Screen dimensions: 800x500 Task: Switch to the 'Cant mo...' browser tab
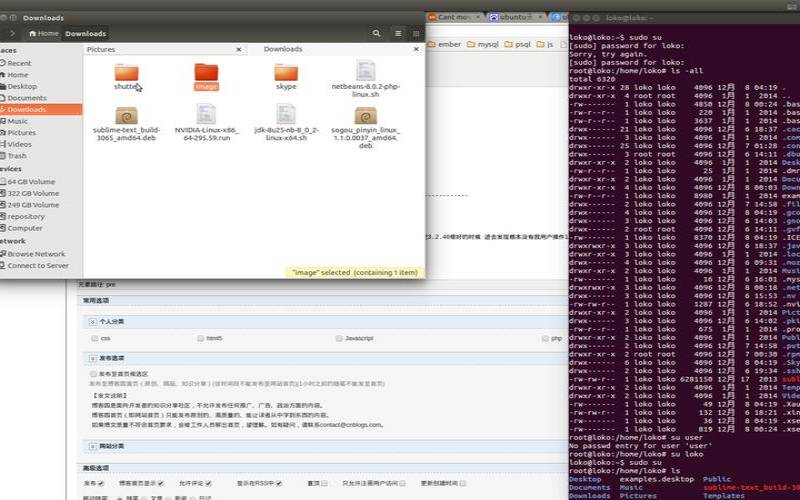455,17
